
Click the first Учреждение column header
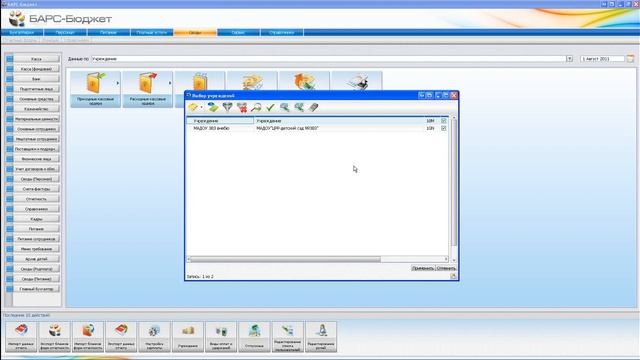click(220, 121)
